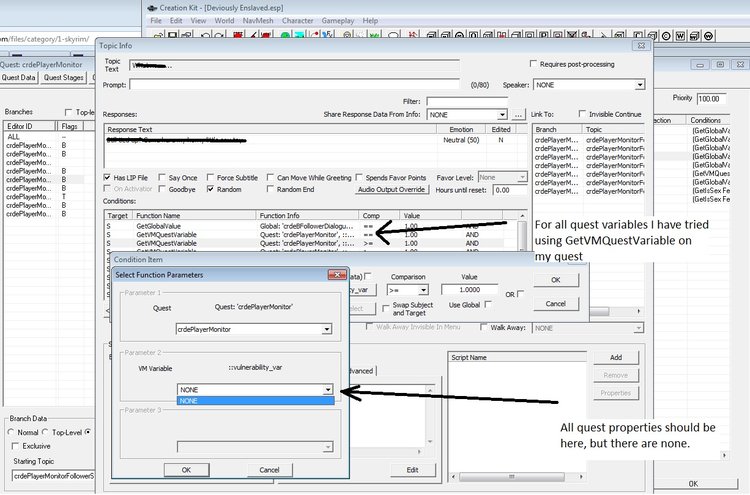Click Cancel in the Condition Item dialog
This screenshot has height=495, width=750.
point(556,304)
